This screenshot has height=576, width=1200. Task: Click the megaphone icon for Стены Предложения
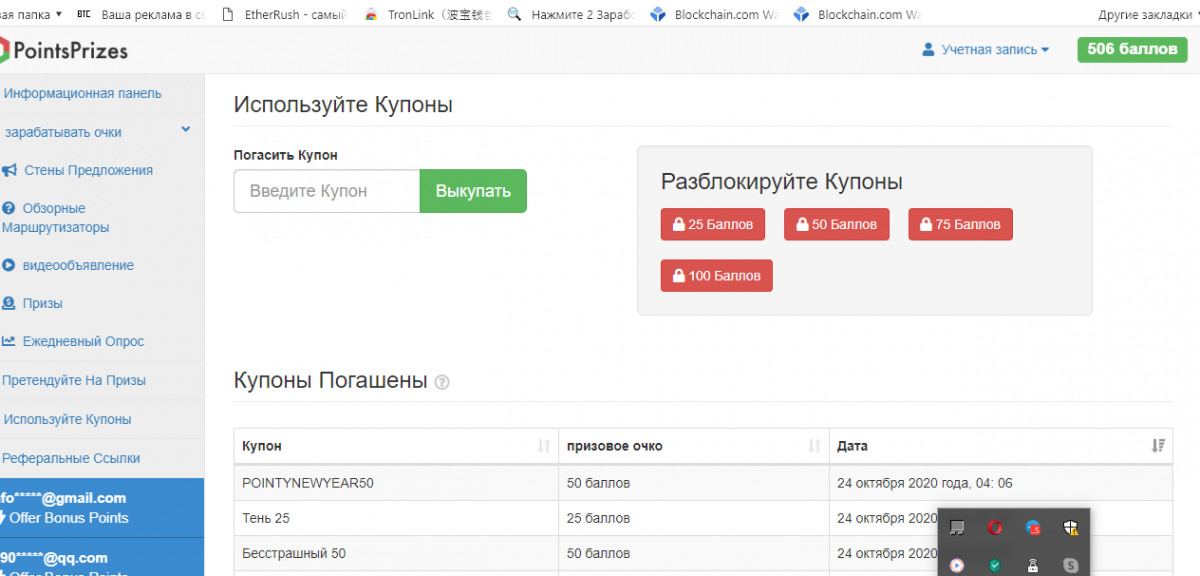(x=9, y=170)
